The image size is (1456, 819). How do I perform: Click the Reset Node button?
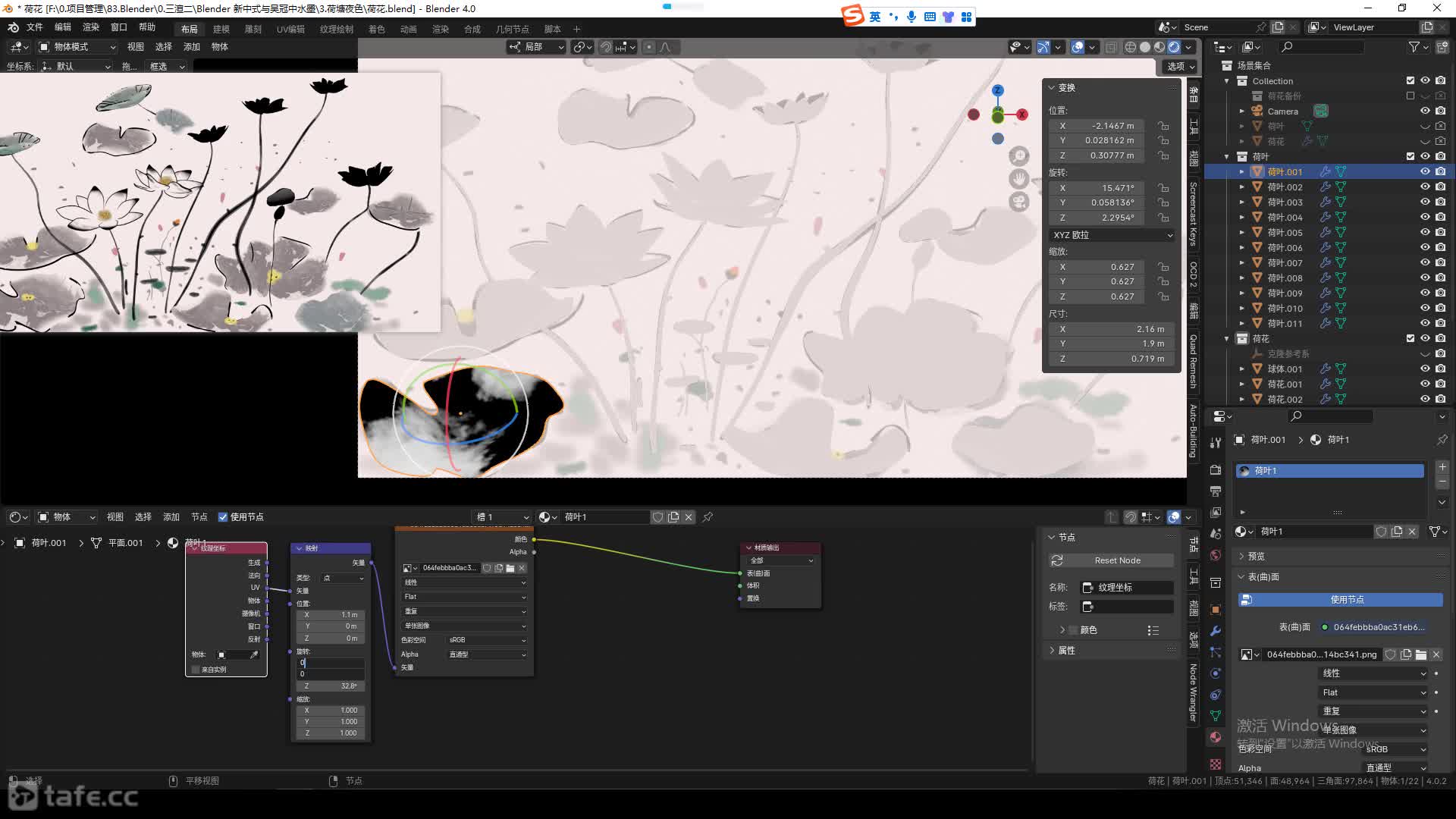point(1111,560)
